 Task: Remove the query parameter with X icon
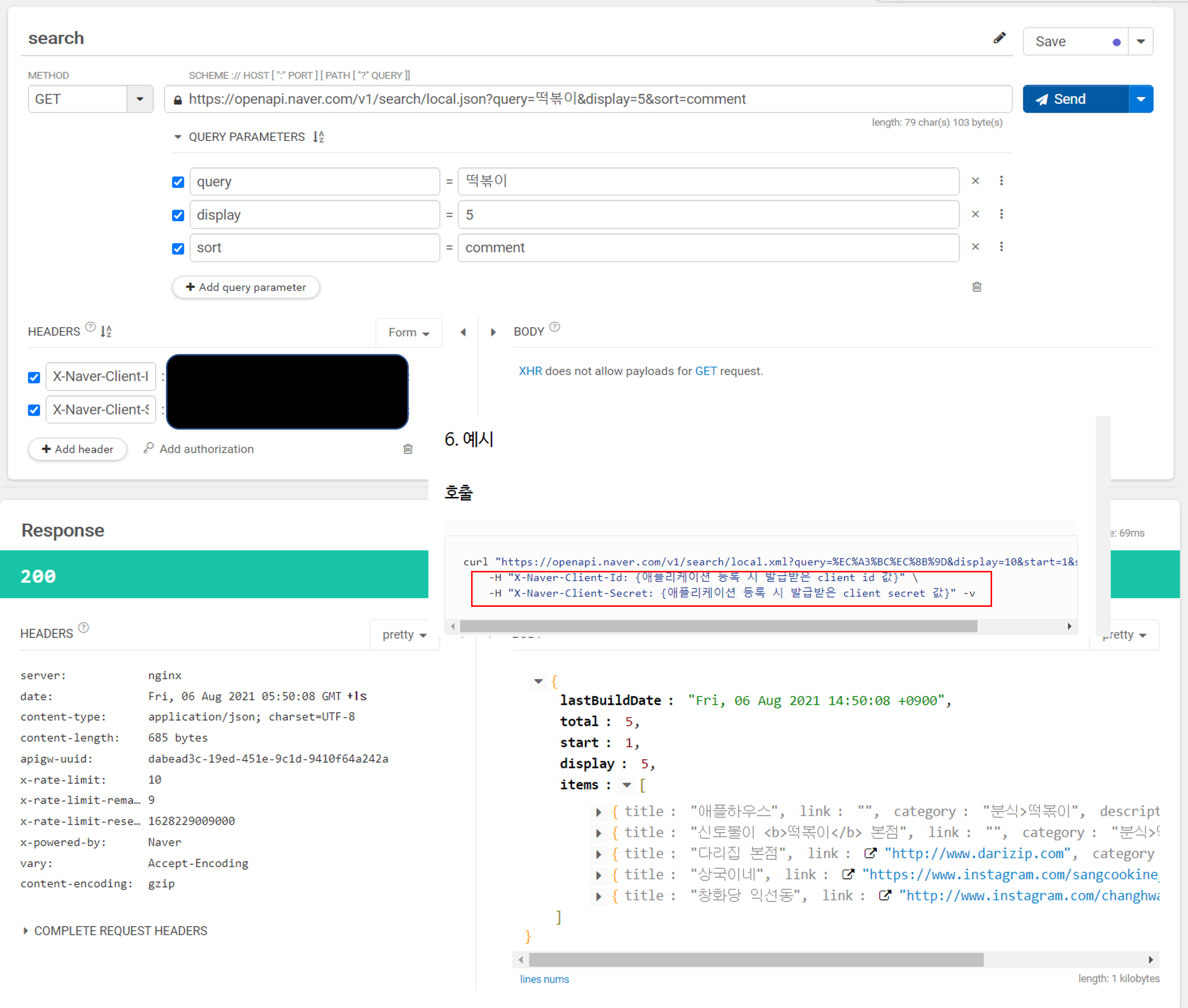975,181
